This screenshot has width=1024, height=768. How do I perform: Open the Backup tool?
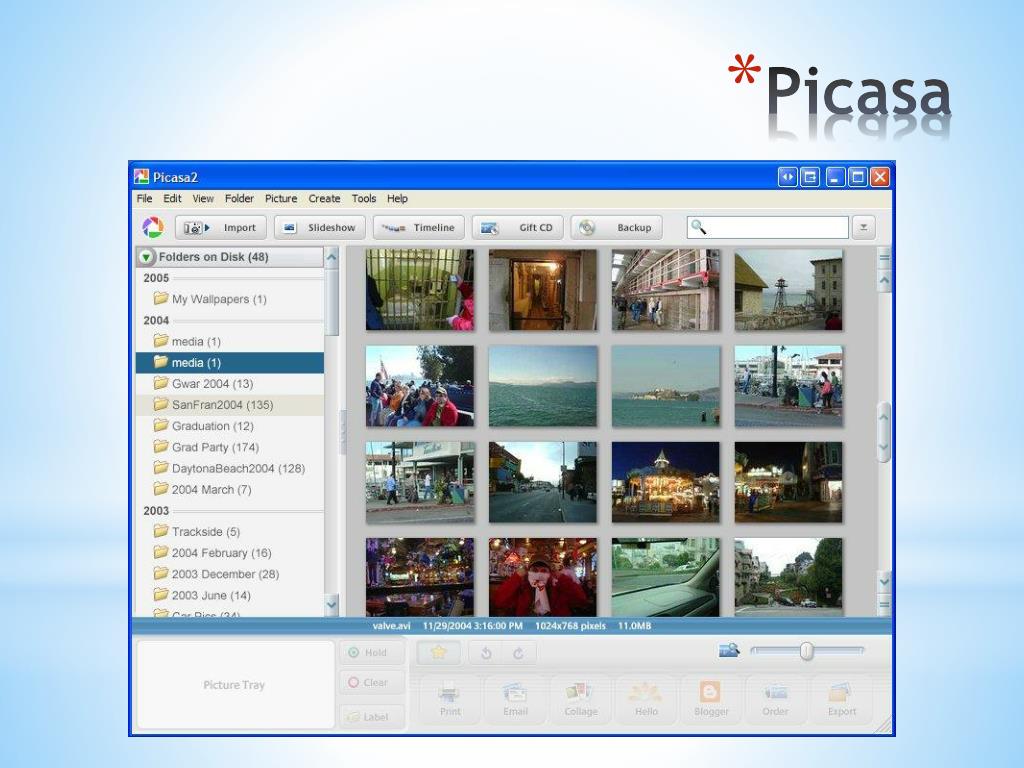click(616, 227)
